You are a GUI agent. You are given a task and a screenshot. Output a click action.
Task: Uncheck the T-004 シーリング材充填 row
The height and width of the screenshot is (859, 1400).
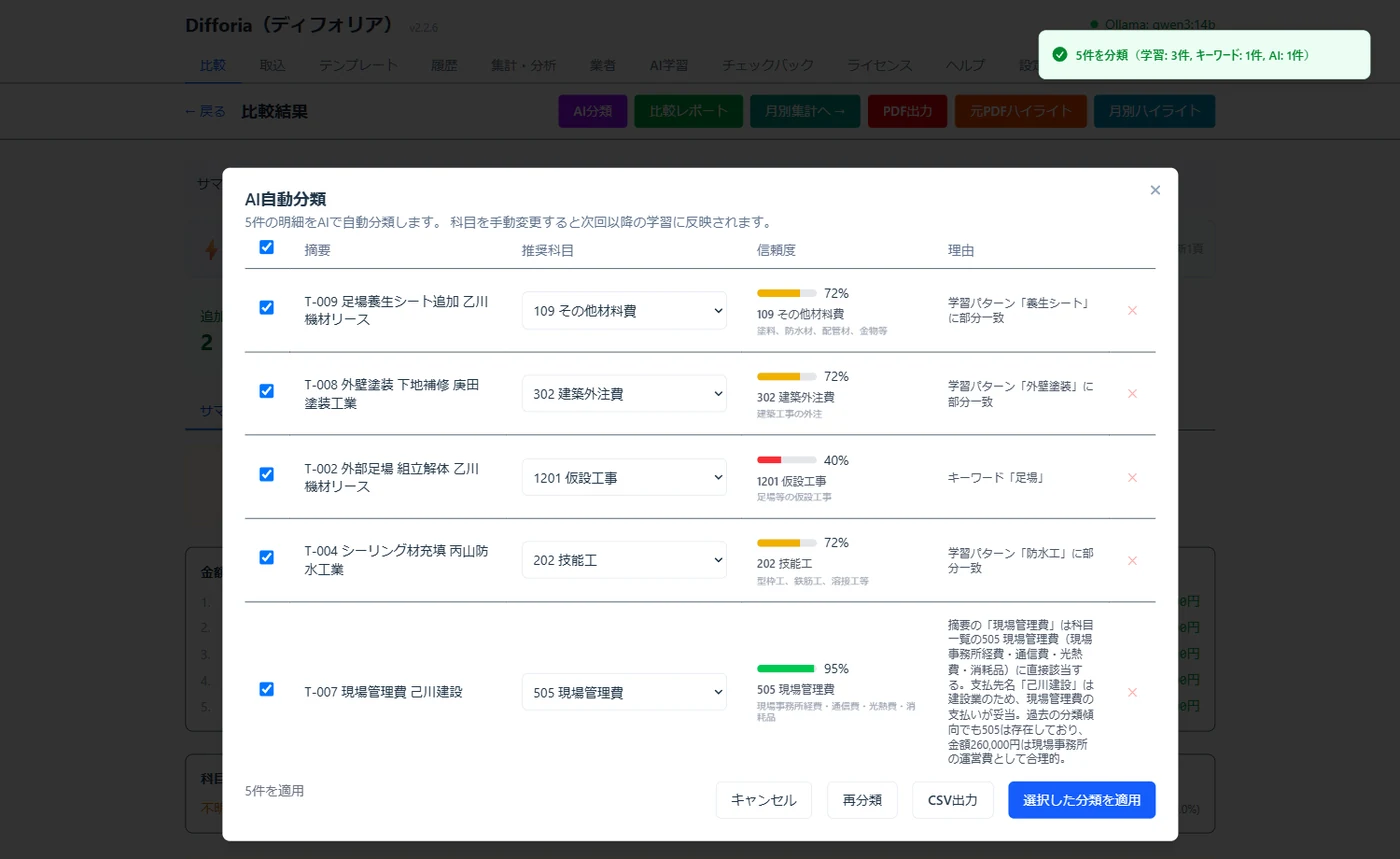(x=266, y=557)
